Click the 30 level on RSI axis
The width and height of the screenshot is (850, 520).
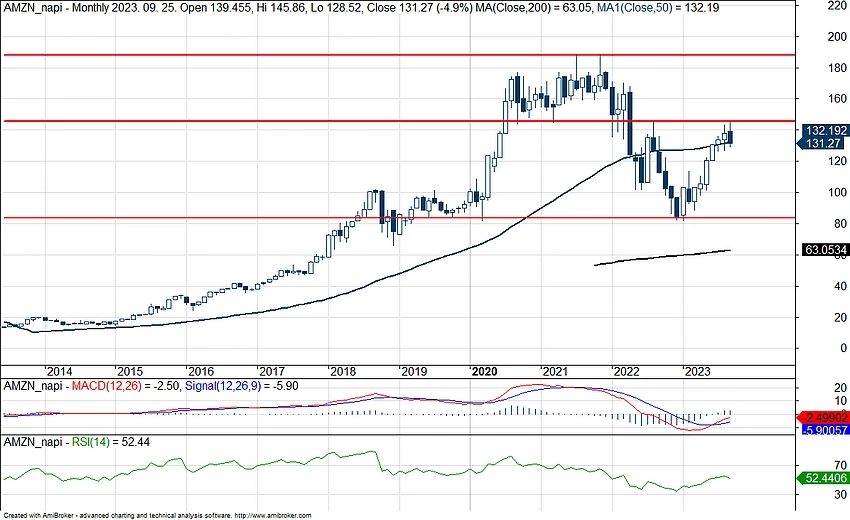pos(840,495)
